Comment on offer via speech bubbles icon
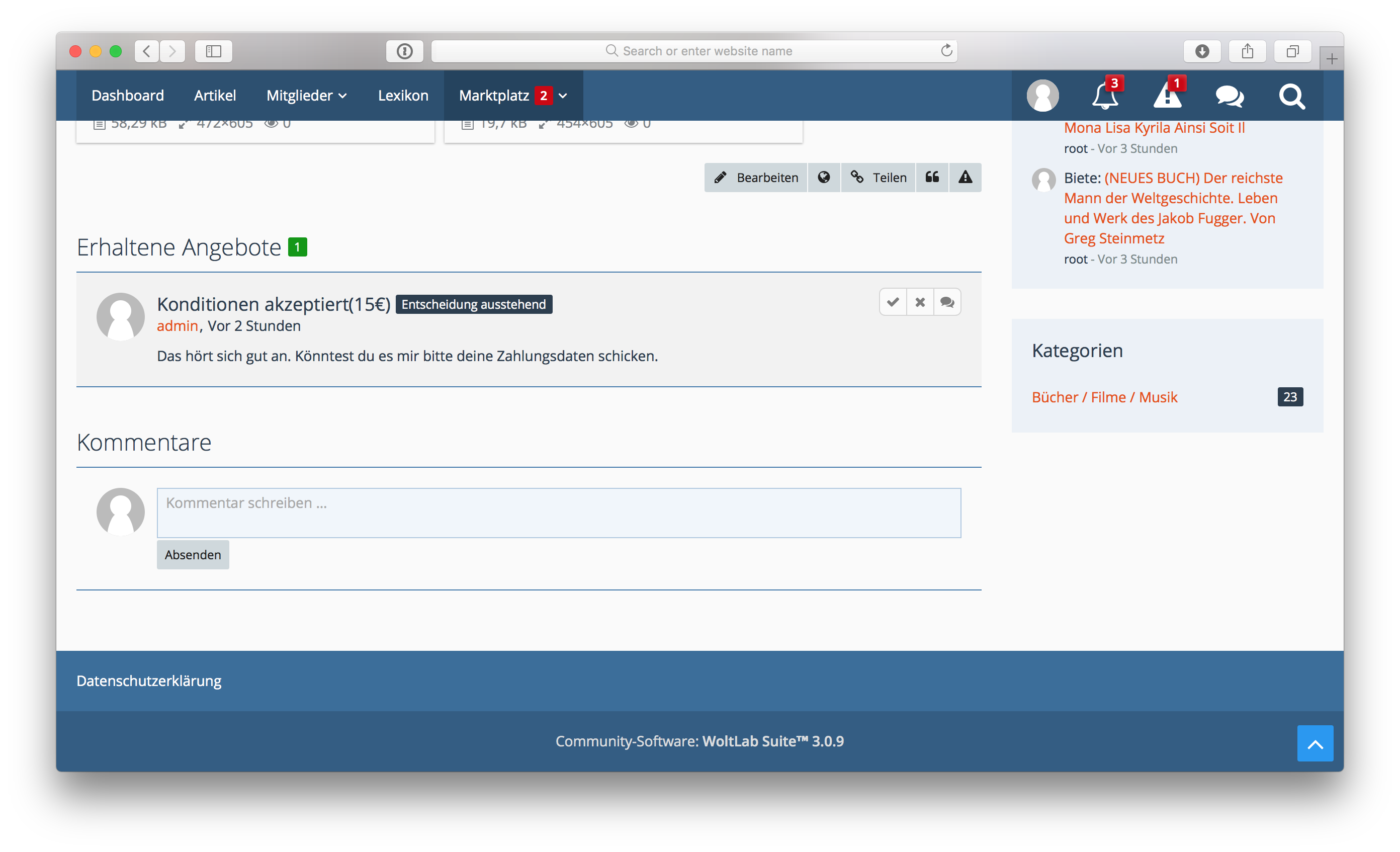 [947, 302]
